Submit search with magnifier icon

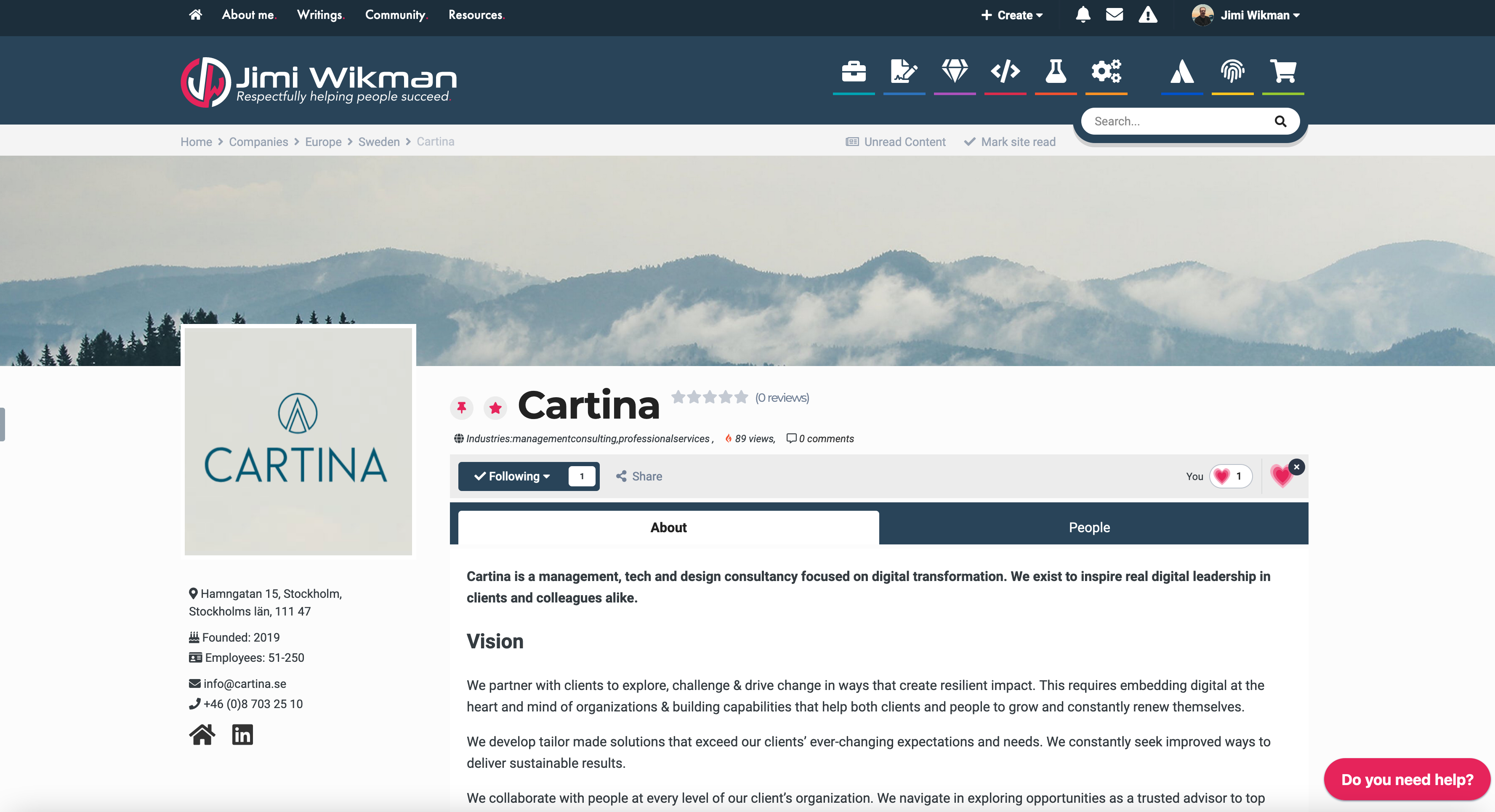pyautogui.click(x=1280, y=121)
